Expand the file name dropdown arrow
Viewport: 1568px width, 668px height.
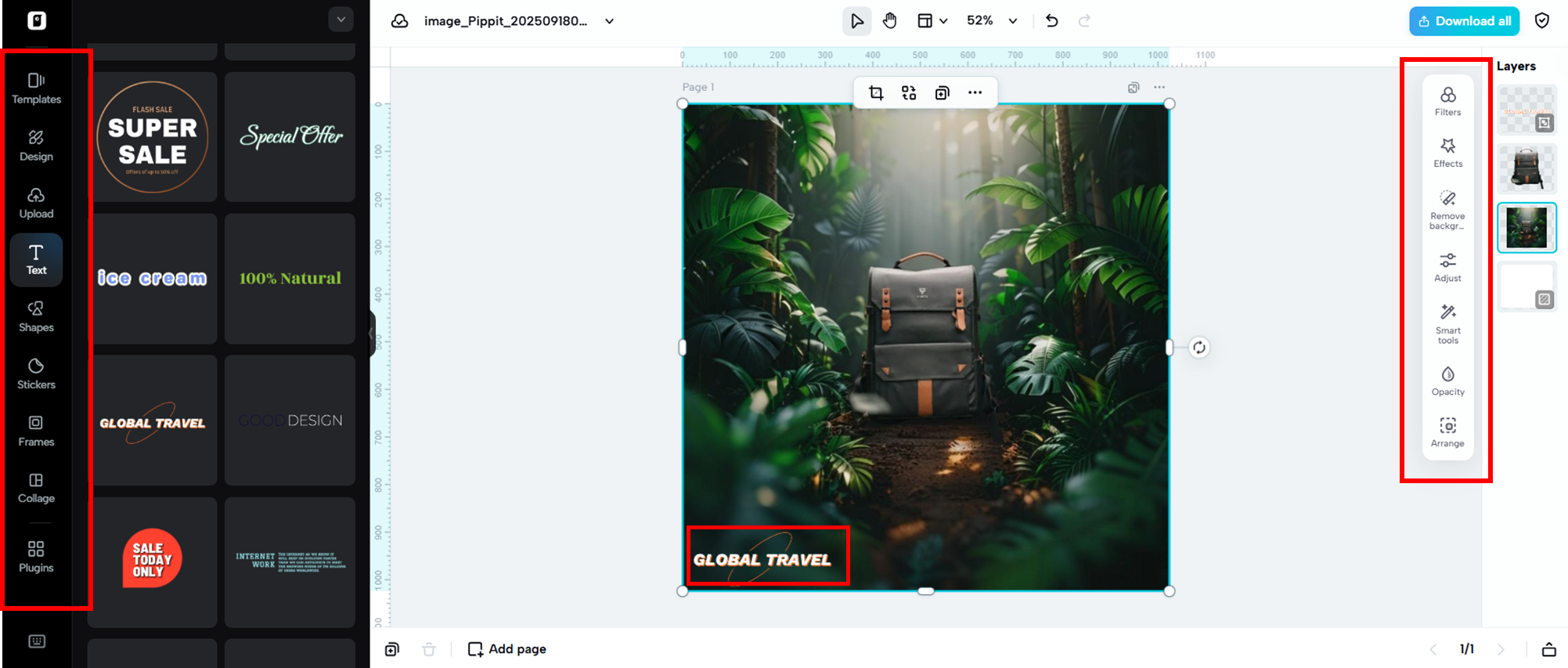point(610,21)
